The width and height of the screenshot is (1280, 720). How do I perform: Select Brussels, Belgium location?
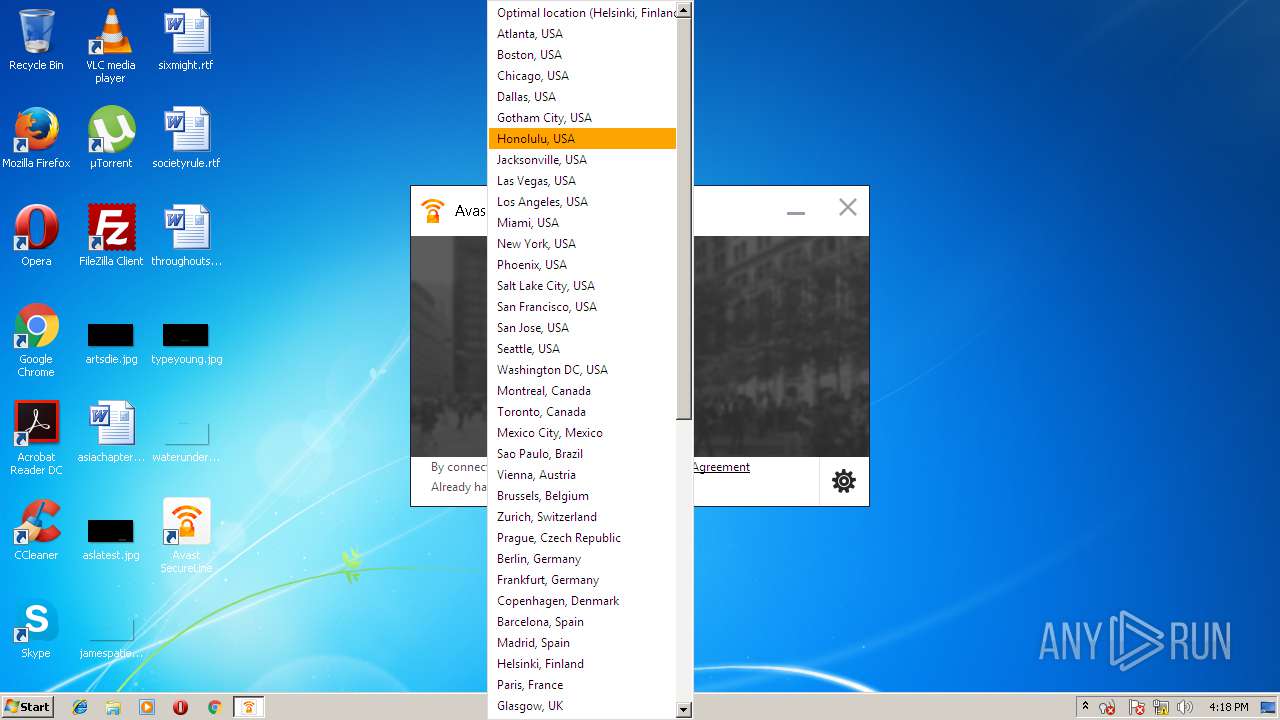coord(582,496)
